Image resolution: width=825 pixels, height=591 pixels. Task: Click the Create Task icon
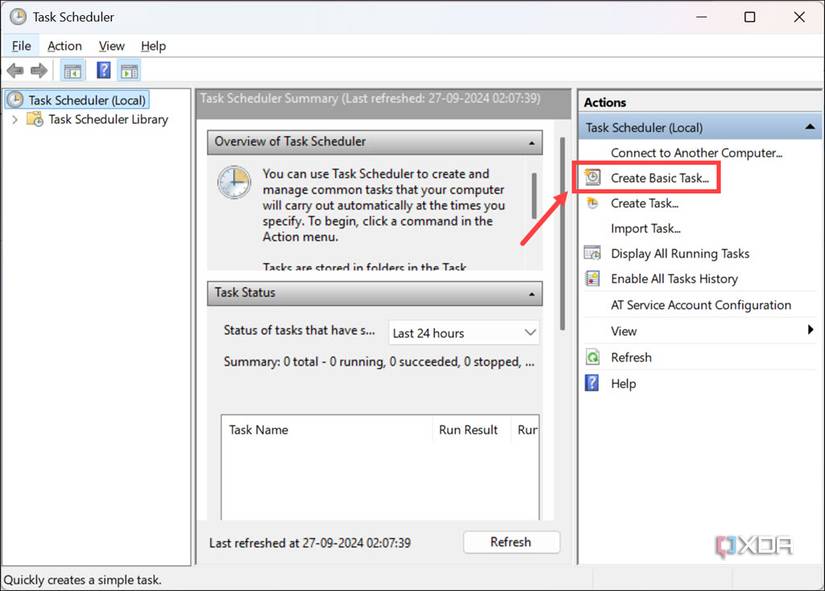[593, 203]
